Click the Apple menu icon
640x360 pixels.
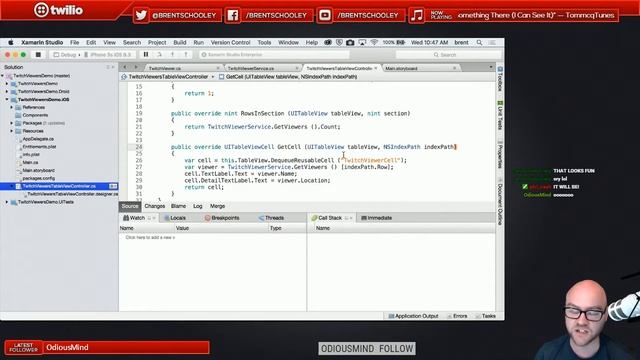(x=11, y=42)
